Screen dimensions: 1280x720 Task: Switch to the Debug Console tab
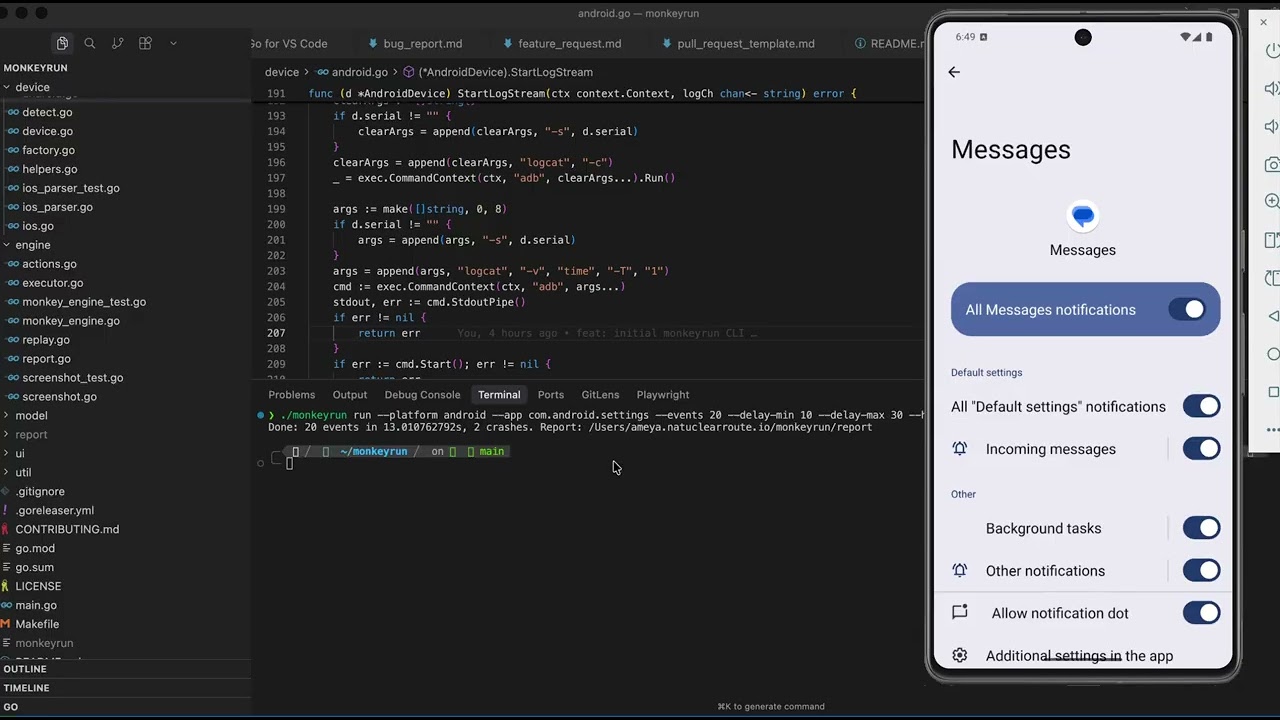pos(422,395)
